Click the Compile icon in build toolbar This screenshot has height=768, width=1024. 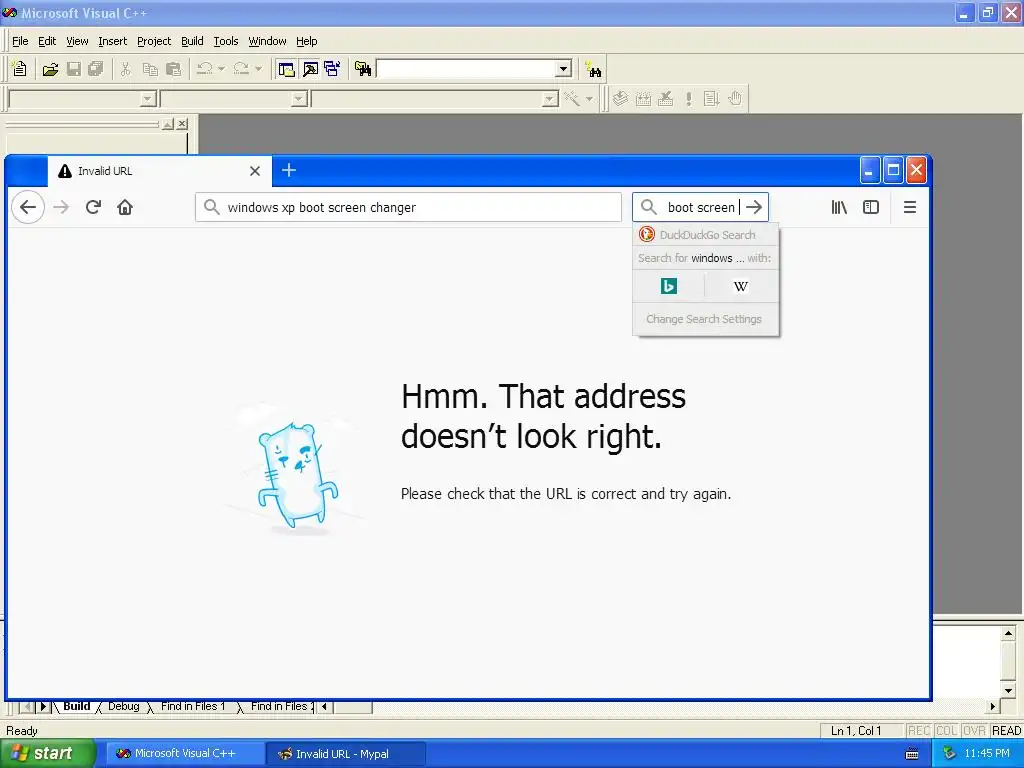pyautogui.click(x=620, y=99)
